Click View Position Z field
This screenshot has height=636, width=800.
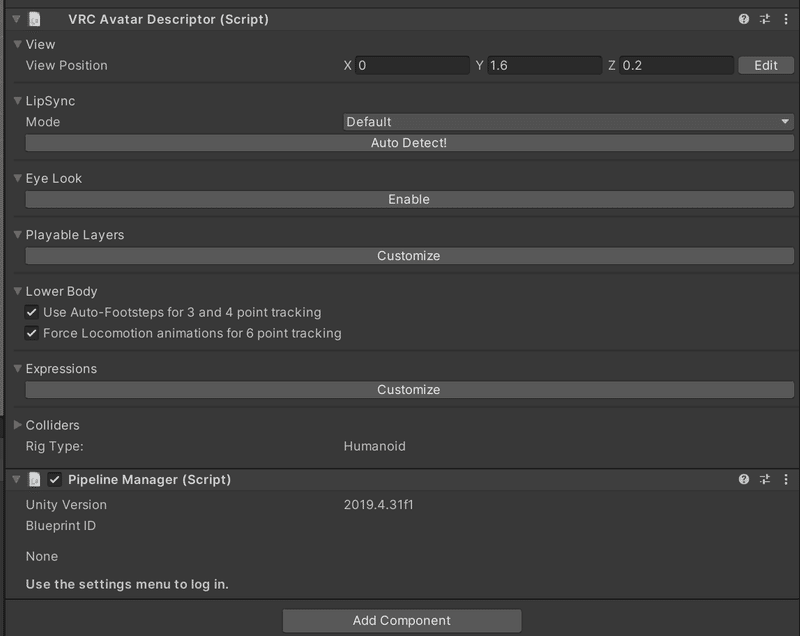676,65
